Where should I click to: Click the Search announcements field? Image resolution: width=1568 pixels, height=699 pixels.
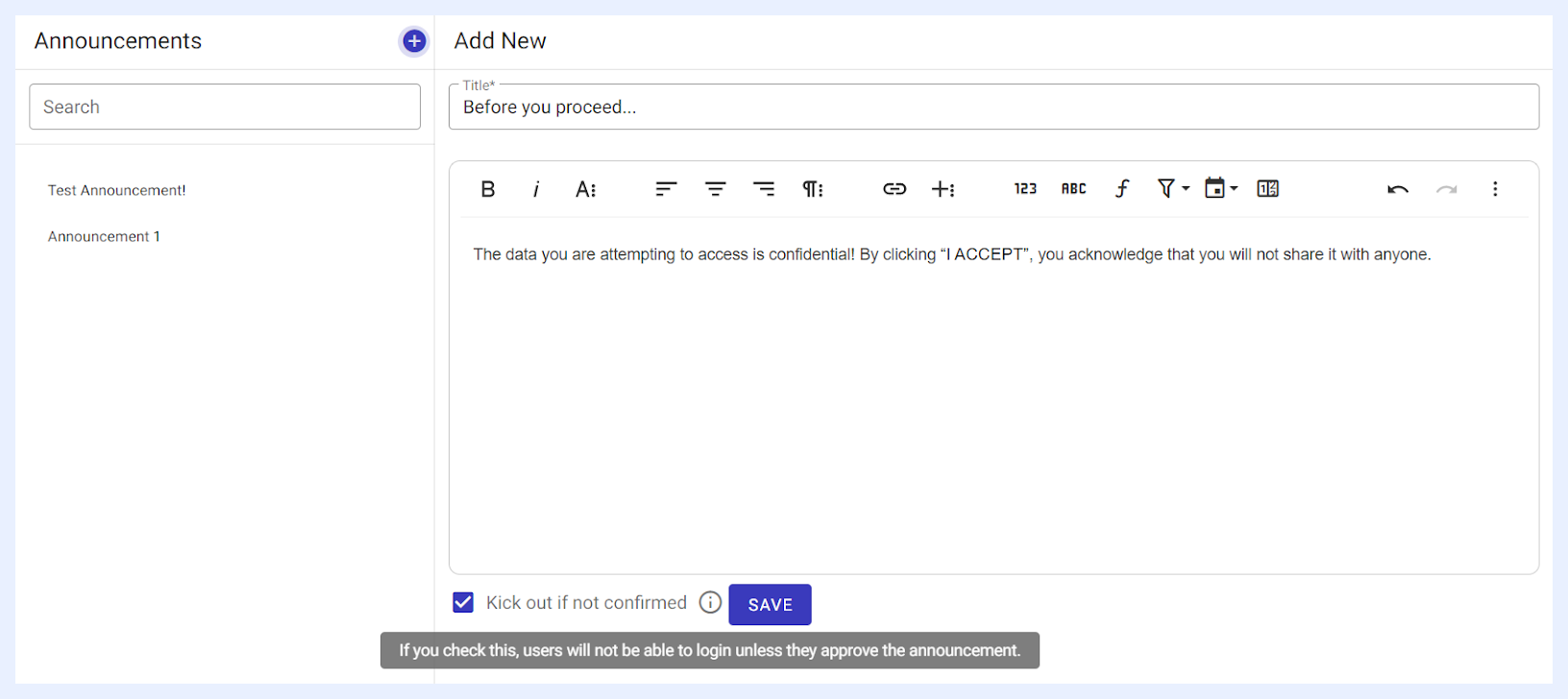[225, 107]
